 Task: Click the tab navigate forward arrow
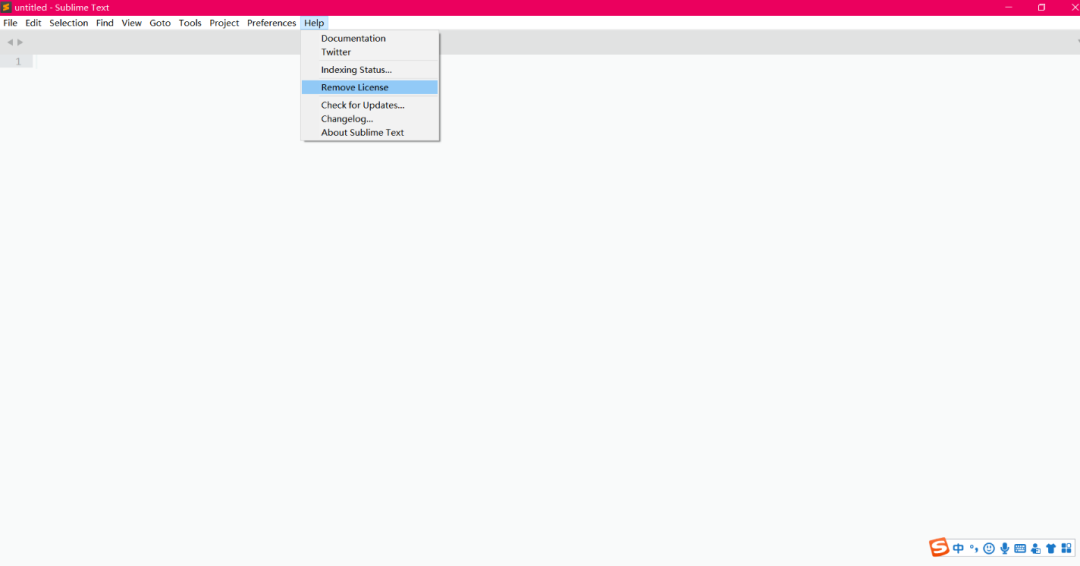coord(20,42)
